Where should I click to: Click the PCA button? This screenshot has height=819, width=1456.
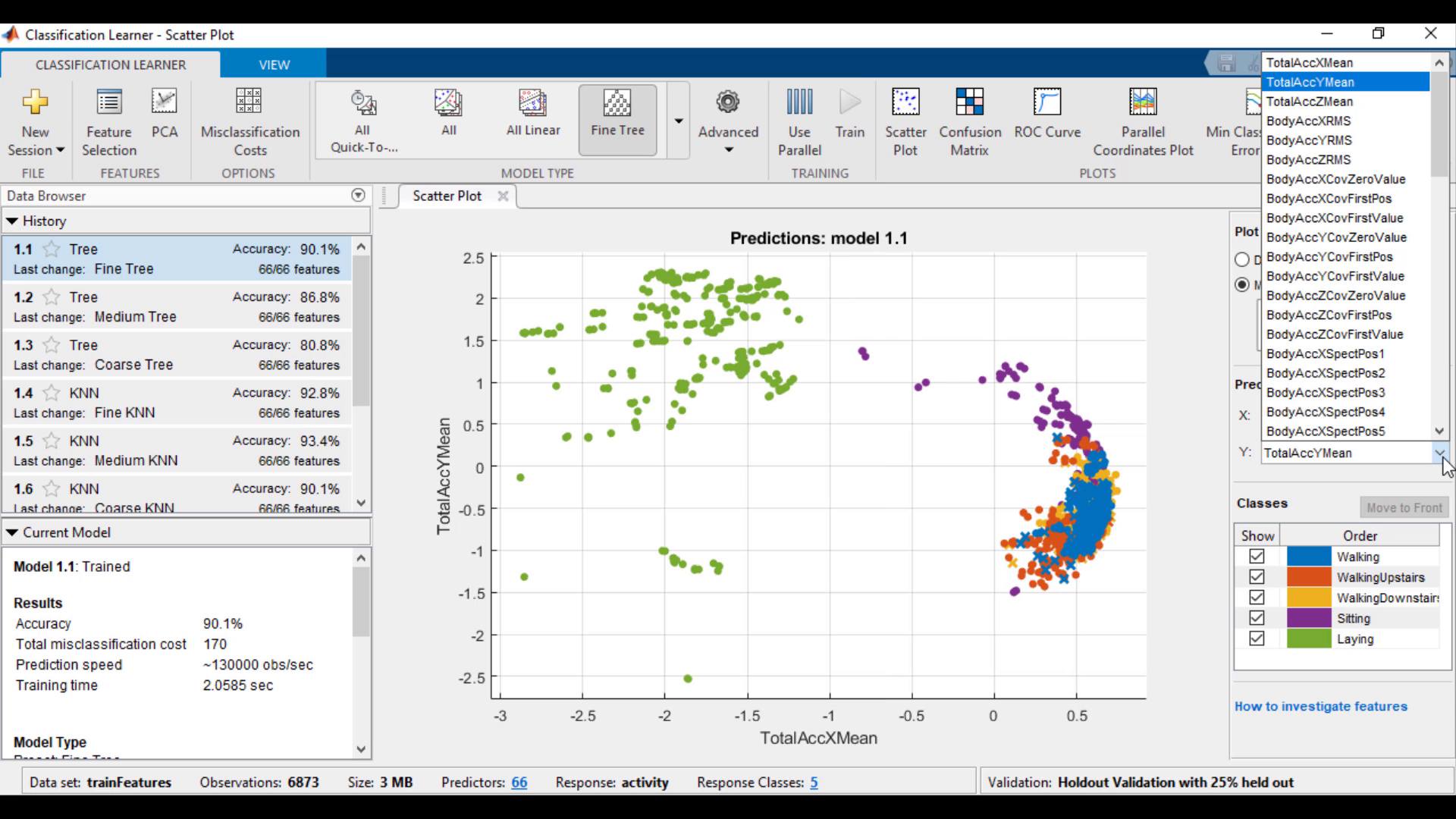(165, 114)
